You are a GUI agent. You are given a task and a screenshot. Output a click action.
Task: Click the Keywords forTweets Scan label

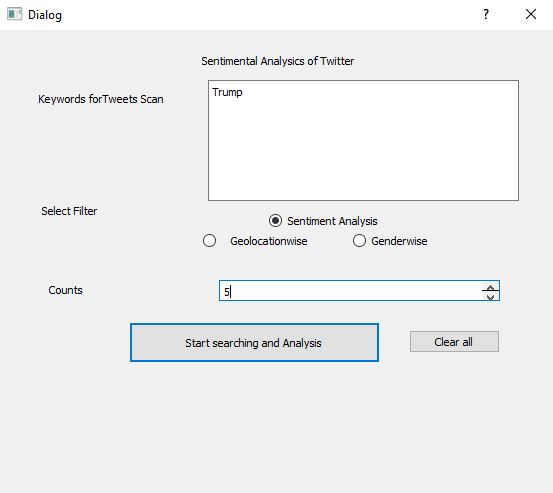(x=101, y=99)
